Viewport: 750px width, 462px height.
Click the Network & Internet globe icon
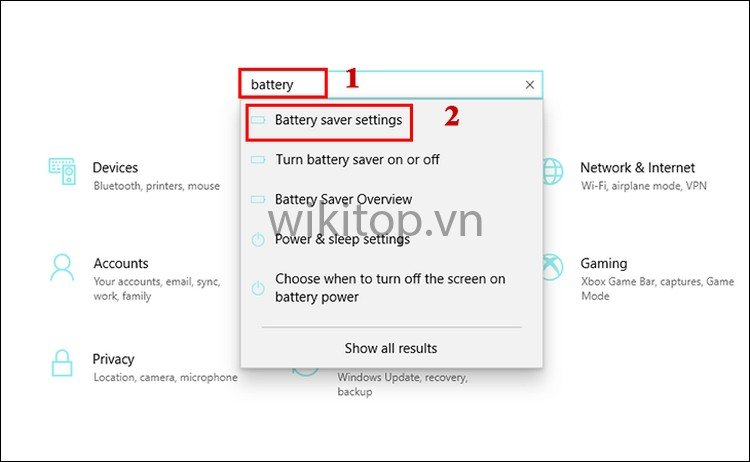pyautogui.click(x=553, y=172)
